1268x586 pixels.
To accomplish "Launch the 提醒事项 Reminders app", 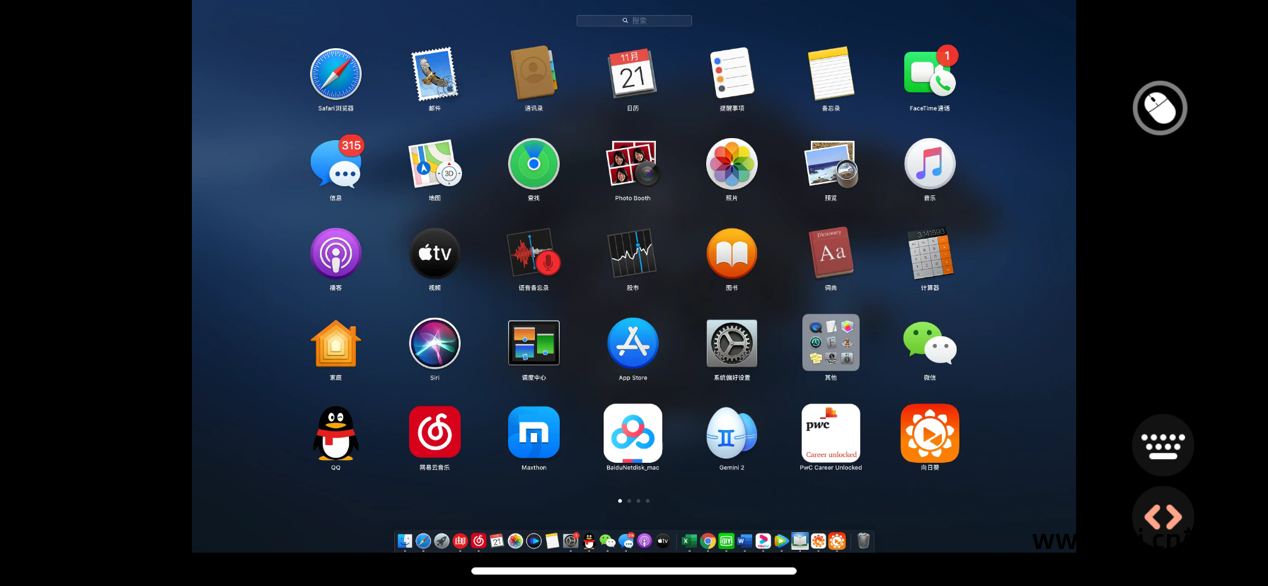I will click(x=732, y=74).
